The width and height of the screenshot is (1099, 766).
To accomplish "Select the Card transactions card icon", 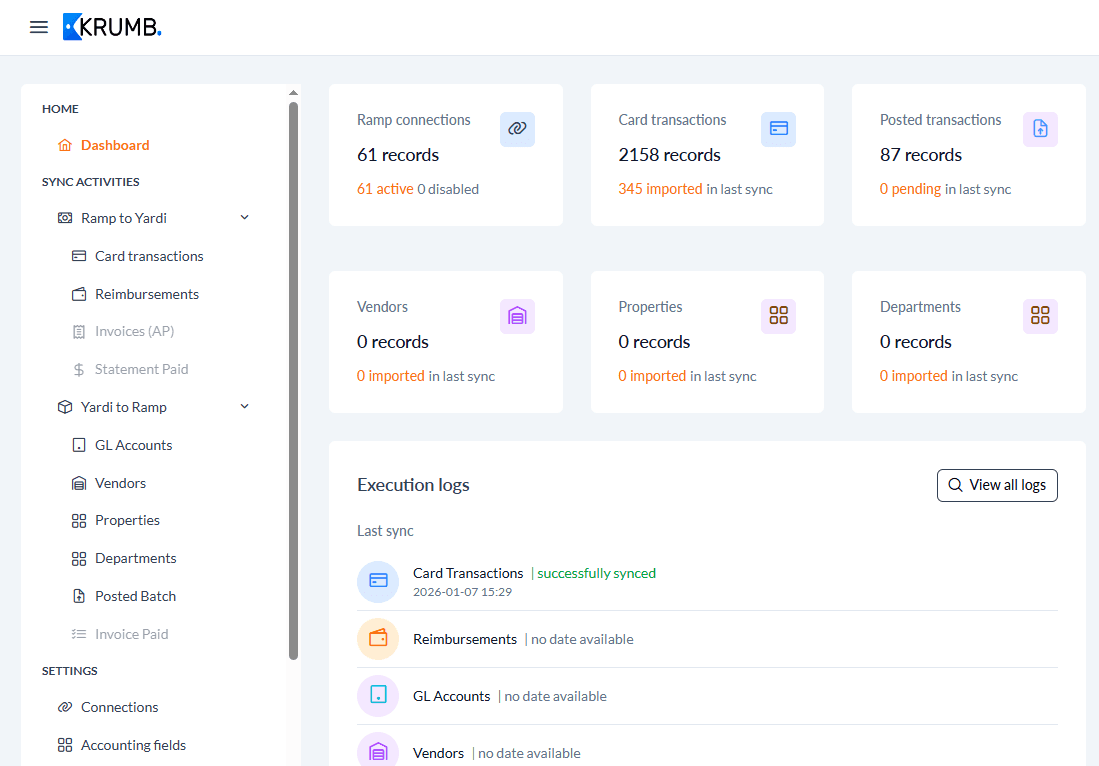I will 778,129.
